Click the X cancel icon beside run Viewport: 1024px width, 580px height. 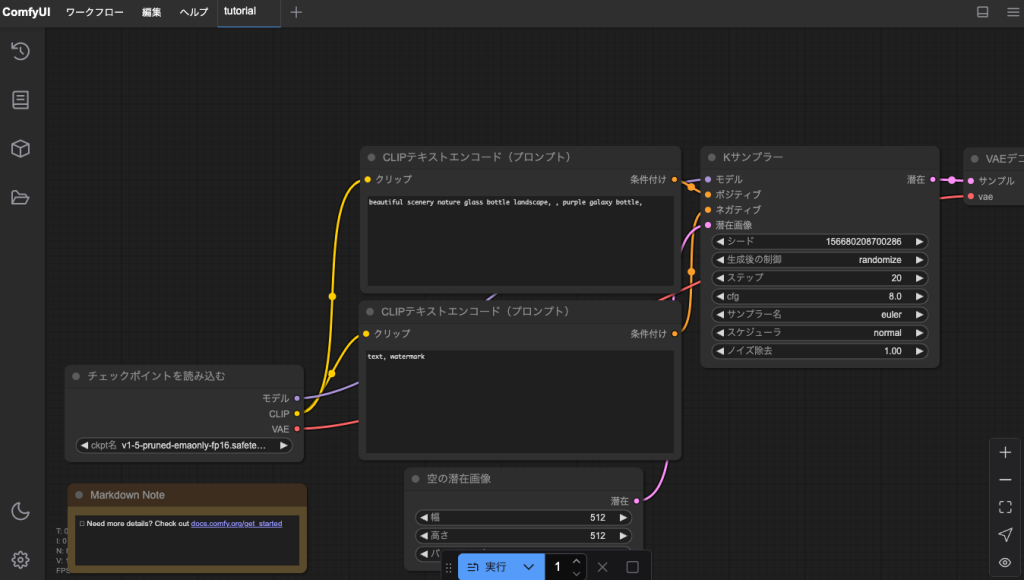click(602, 567)
